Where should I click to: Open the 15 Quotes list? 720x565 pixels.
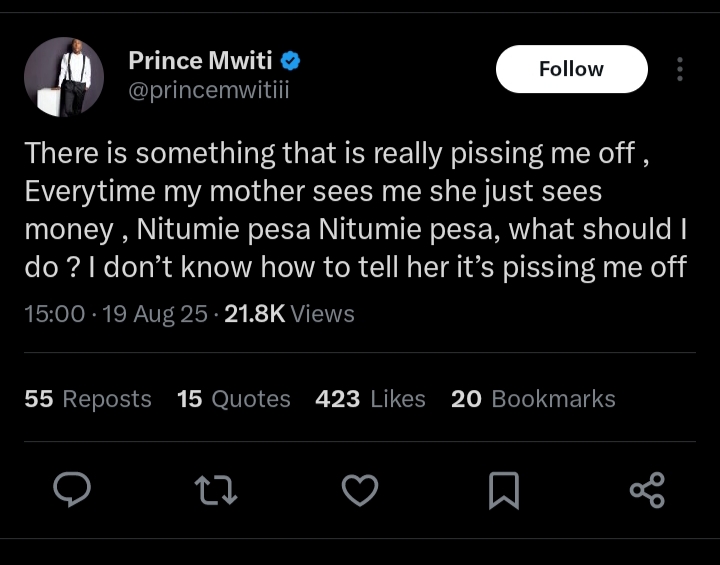tap(233, 399)
